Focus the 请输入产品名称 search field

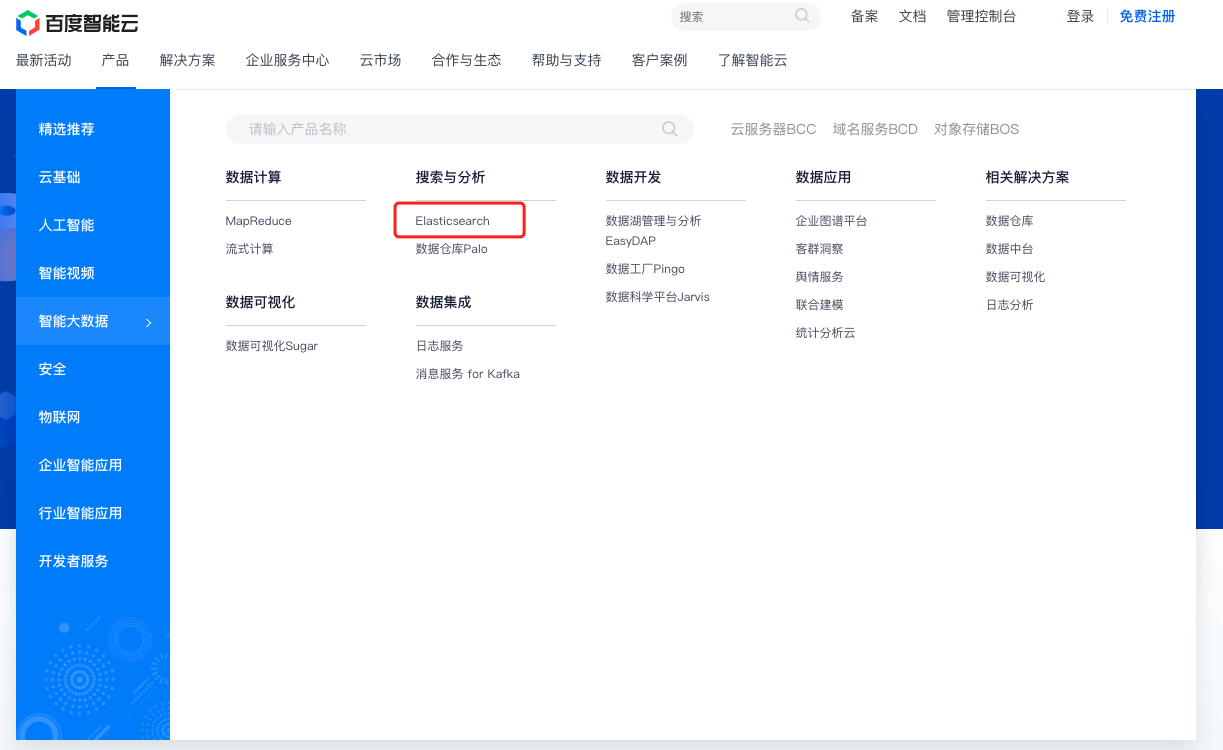click(459, 129)
